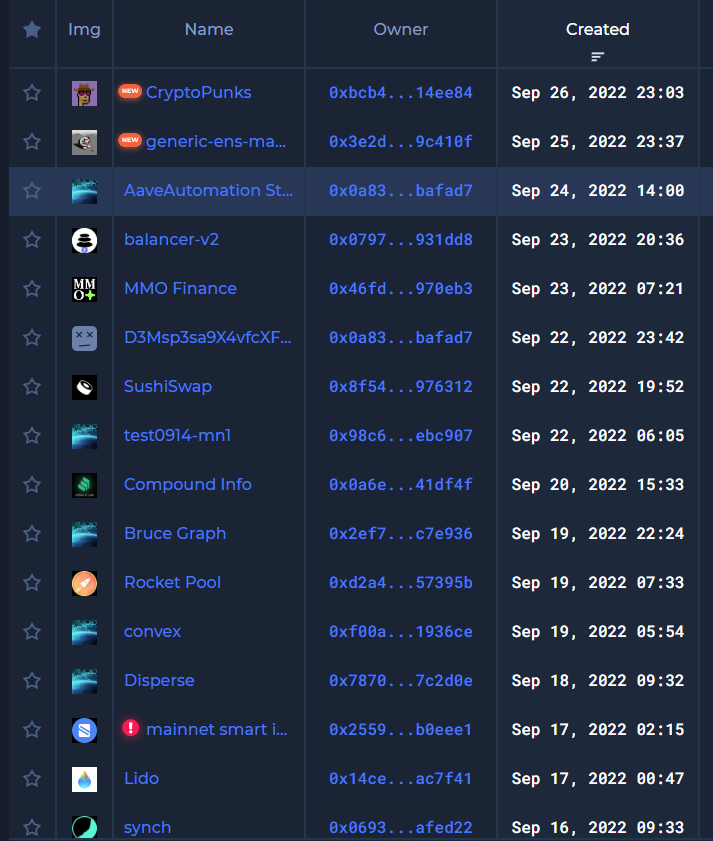Image resolution: width=713 pixels, height=841 pixels.
Task: Click the Owner column header
Action: tap(400, 29)
